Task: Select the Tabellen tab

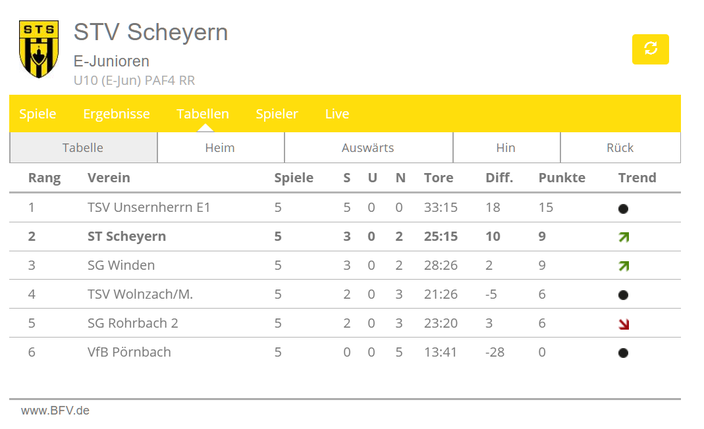Action: pyautogui.click(x=202, y=114)
